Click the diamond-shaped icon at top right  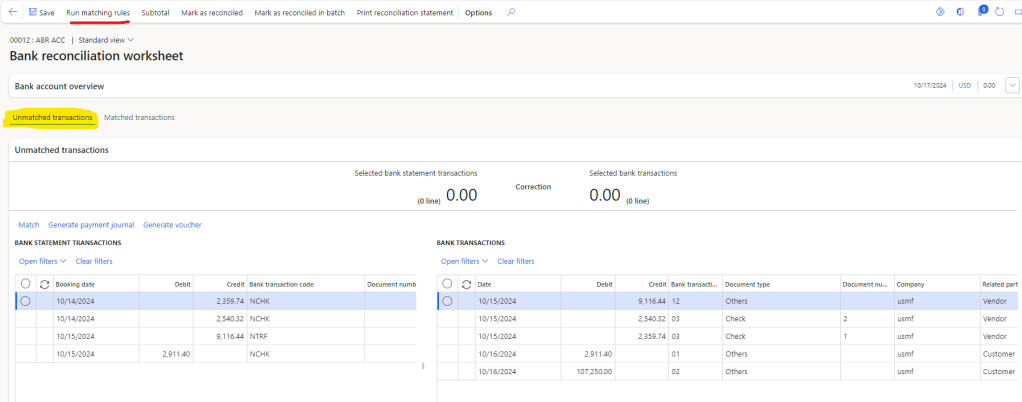[x=940, y=12]
